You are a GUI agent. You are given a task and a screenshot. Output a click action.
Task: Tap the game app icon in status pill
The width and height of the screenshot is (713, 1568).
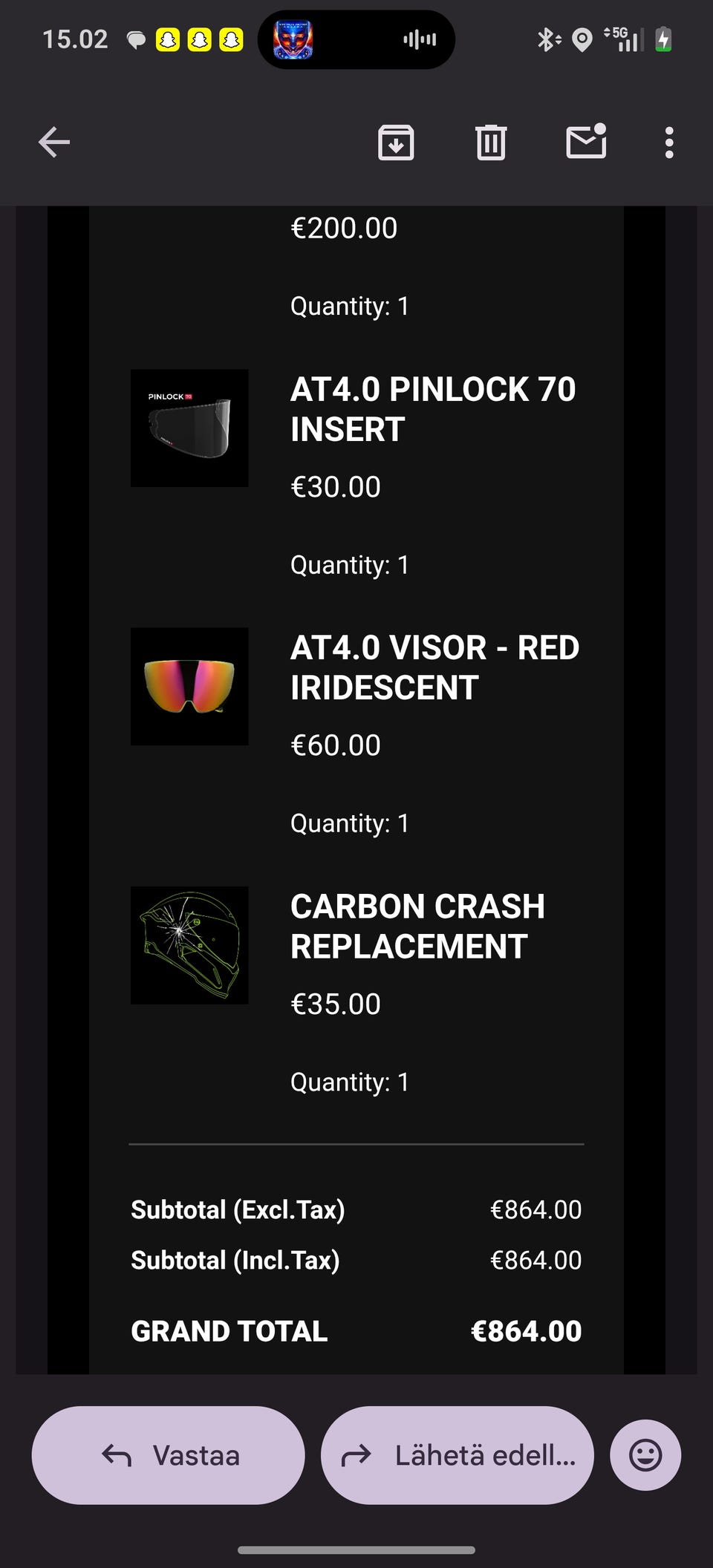(293, 39)
